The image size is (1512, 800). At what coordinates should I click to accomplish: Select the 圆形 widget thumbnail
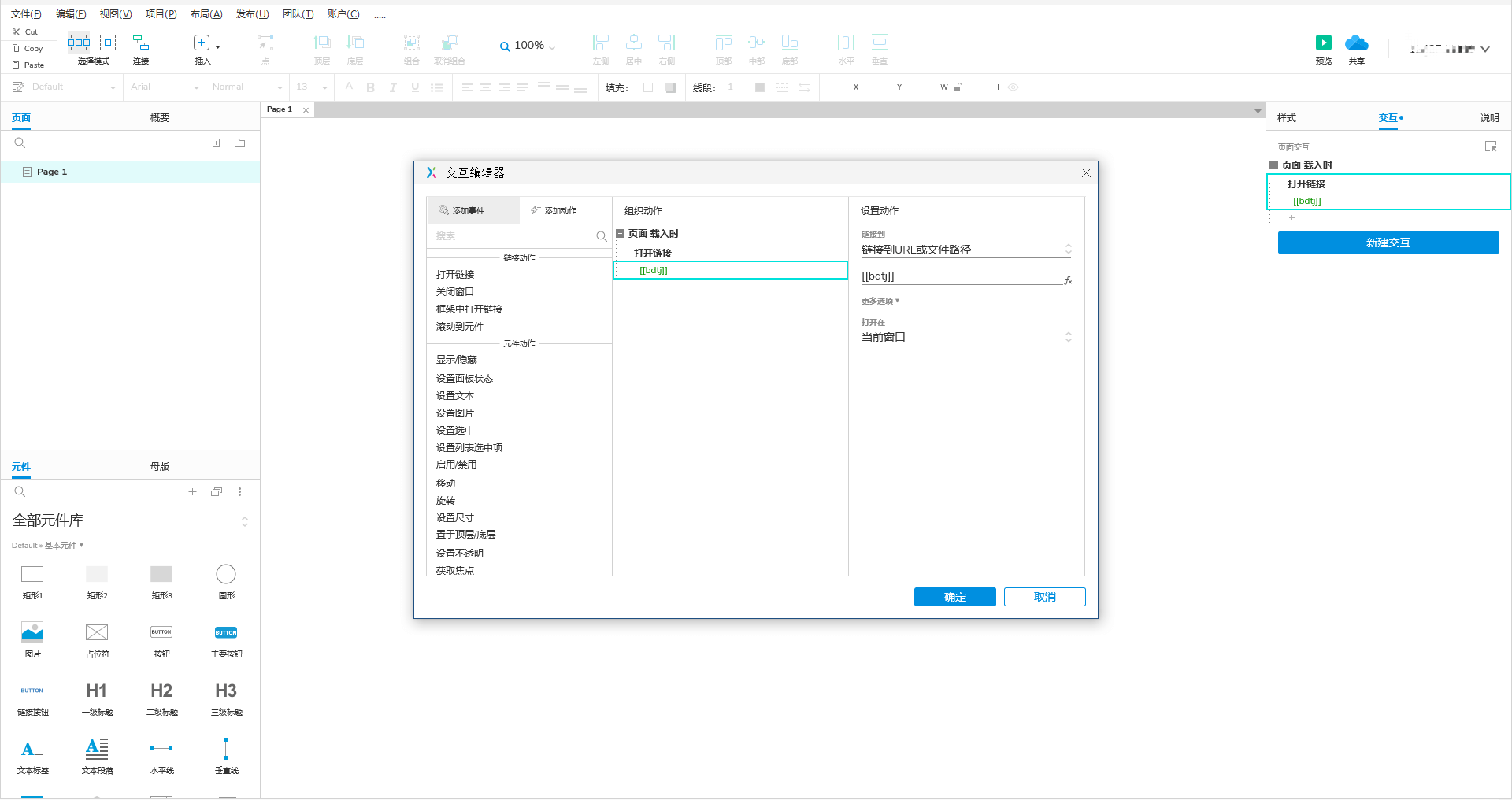pos(226,574)
